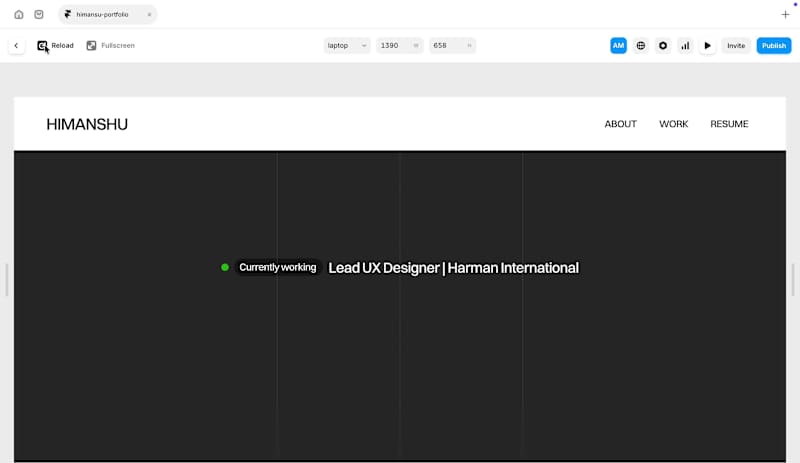Navigate to RESUME in site menu
The height and width of the screenshot is (463, 800).
coord(729,124)
